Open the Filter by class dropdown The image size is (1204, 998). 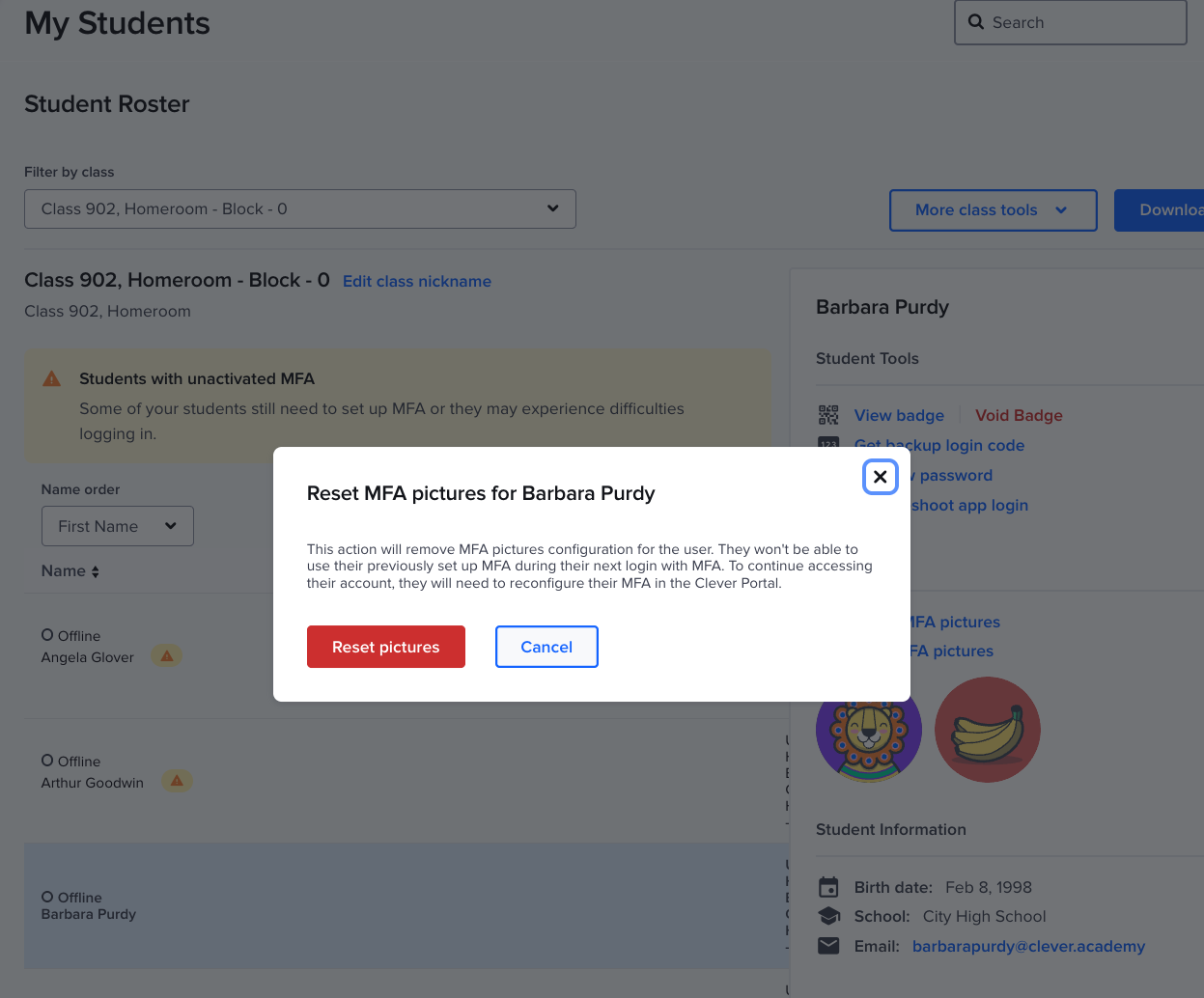(x=299, y=208)
